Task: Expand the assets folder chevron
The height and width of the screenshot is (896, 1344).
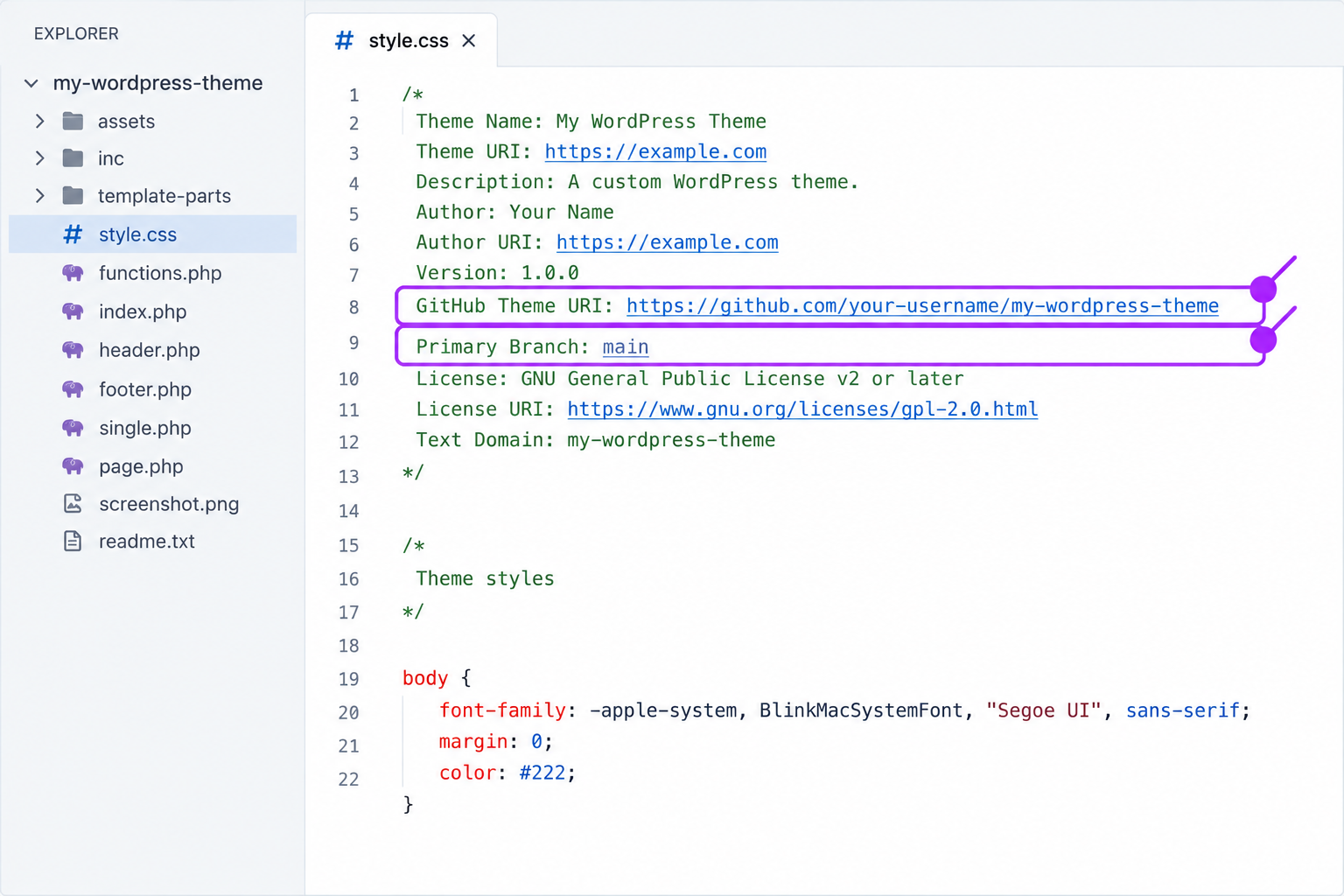Action: click(39, 121)
